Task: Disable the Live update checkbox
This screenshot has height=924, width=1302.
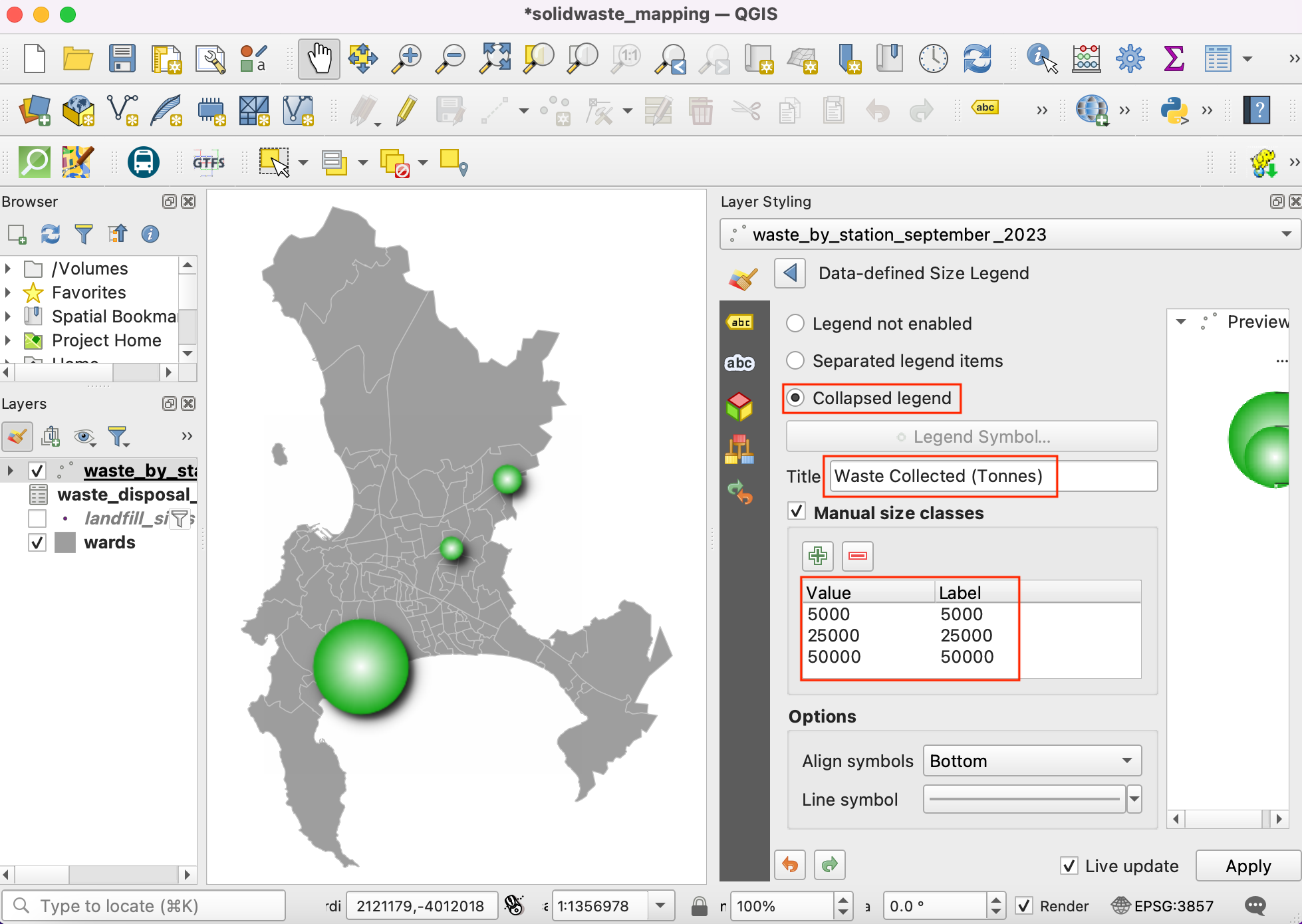Action: (1069, 866)
